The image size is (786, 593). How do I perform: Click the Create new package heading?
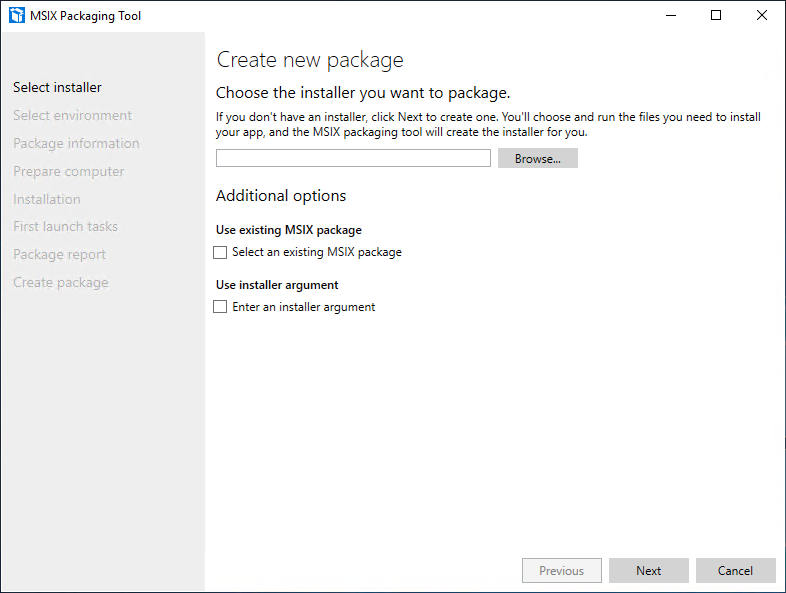[310, 60]
